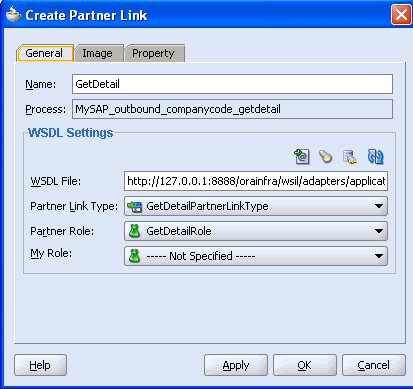Switch to the Image tab
413x389 pixels.
[98, 53]
